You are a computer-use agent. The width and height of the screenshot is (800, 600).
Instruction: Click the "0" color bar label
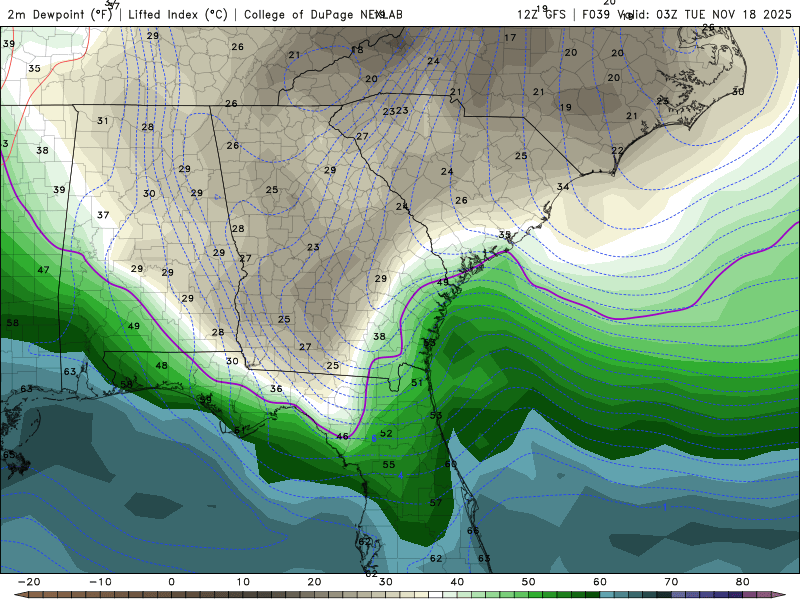click(x=171, y=582)
